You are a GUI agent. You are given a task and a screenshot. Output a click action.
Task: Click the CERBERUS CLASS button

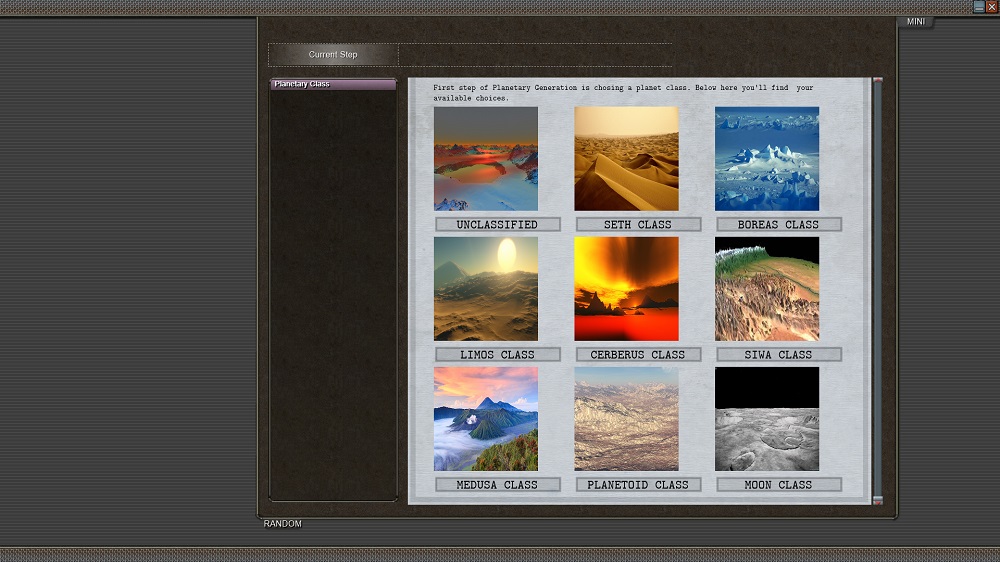638,355
